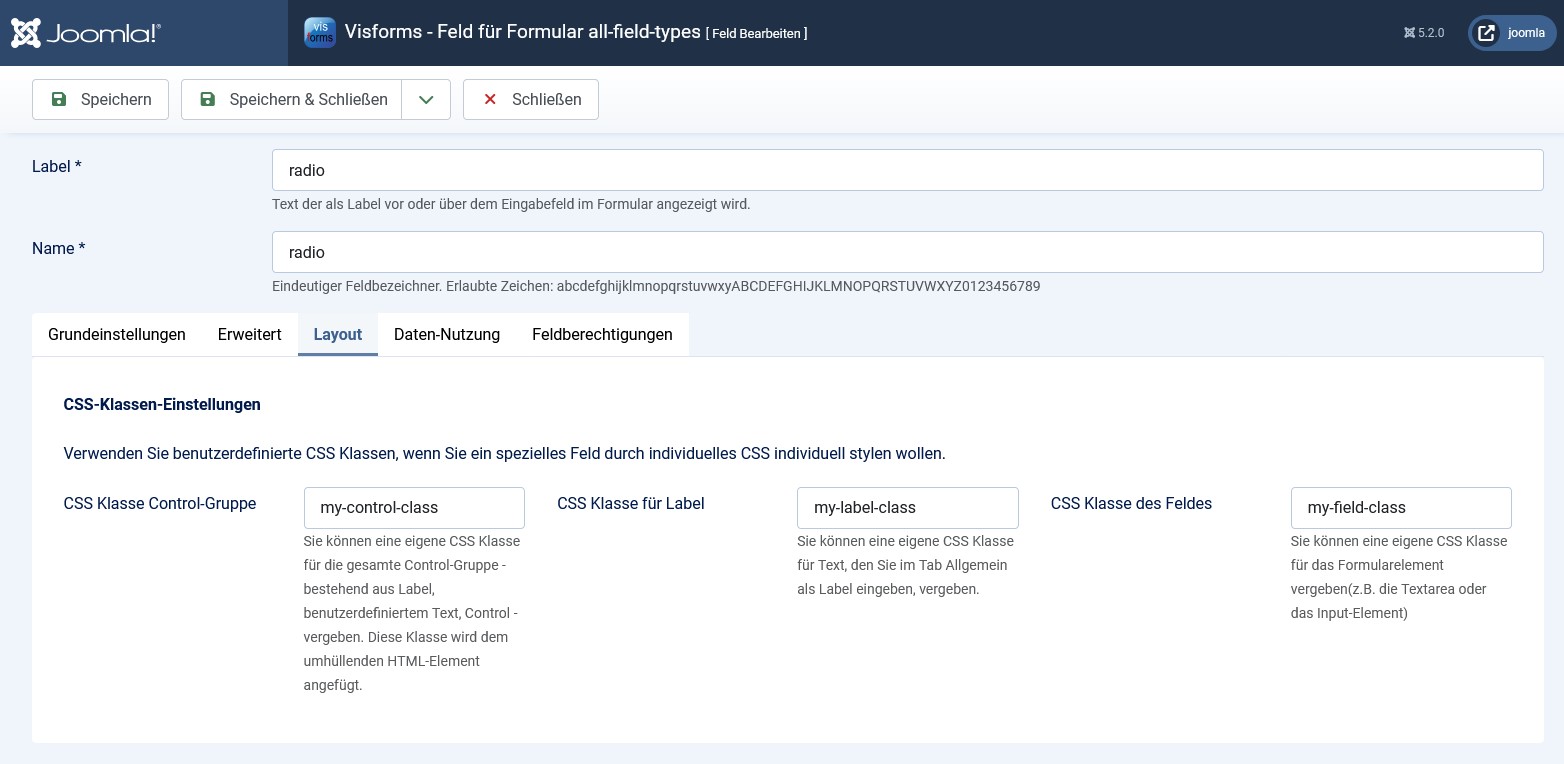The height and width of the screenshot is (764, 1564).
Task: Click the Visforms component icon
Action: [x=320, y=32]
